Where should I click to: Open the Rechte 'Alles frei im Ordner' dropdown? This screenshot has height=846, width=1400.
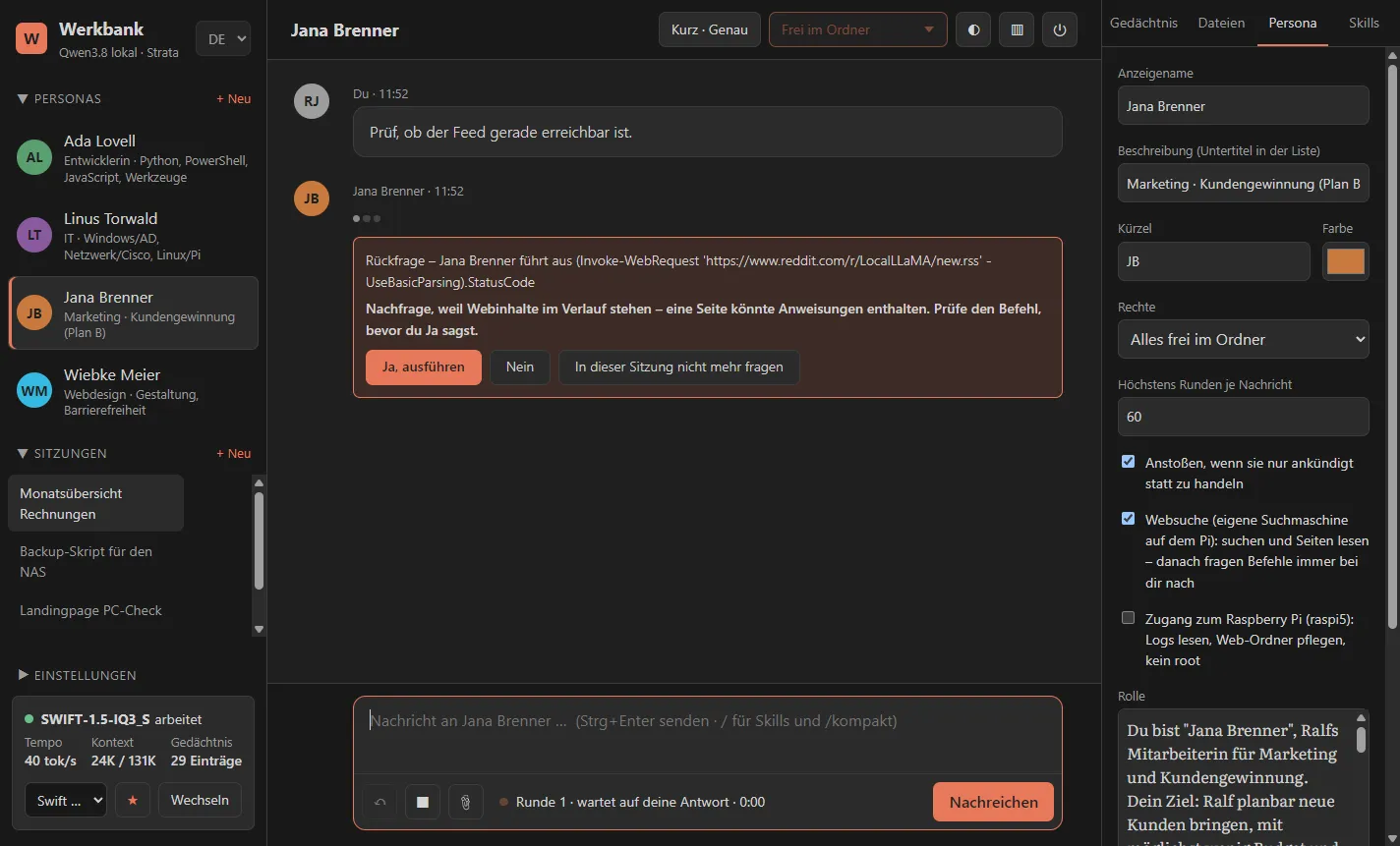(x=1244, y=339)
